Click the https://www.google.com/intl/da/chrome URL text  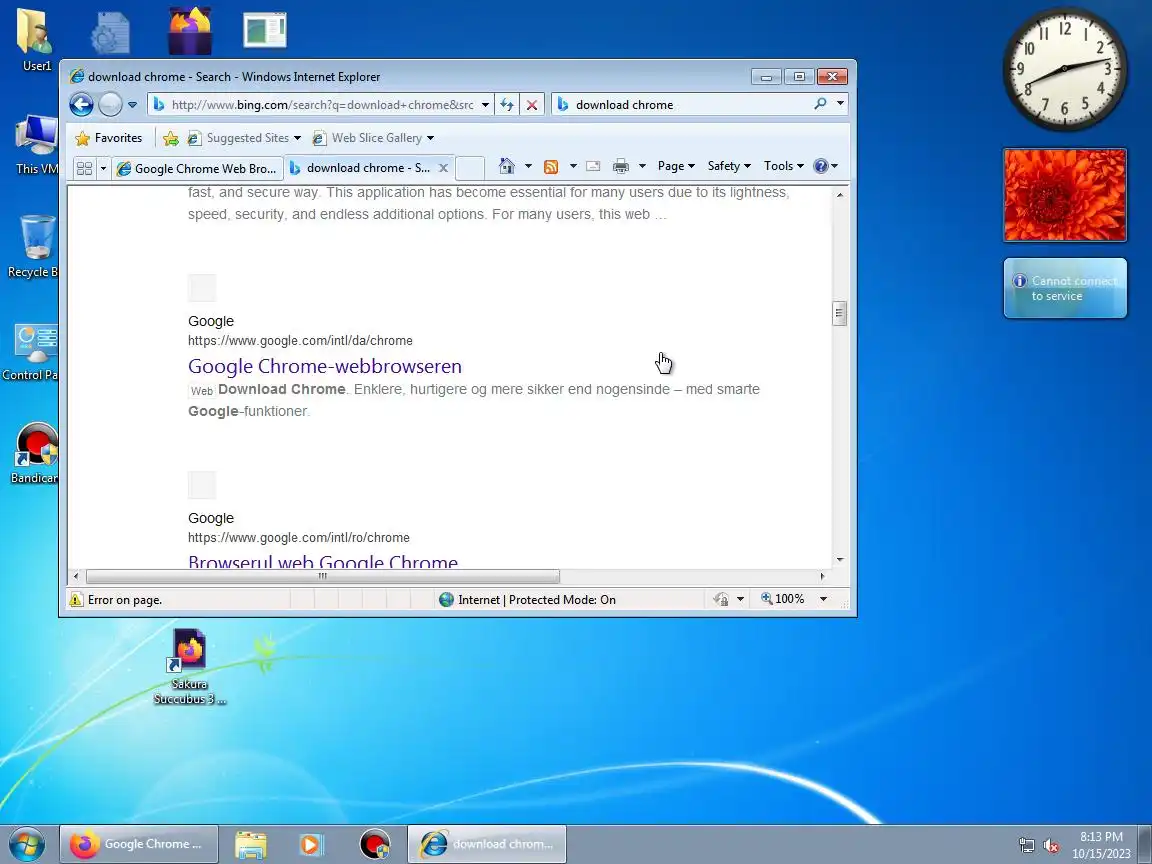point(300,341)
